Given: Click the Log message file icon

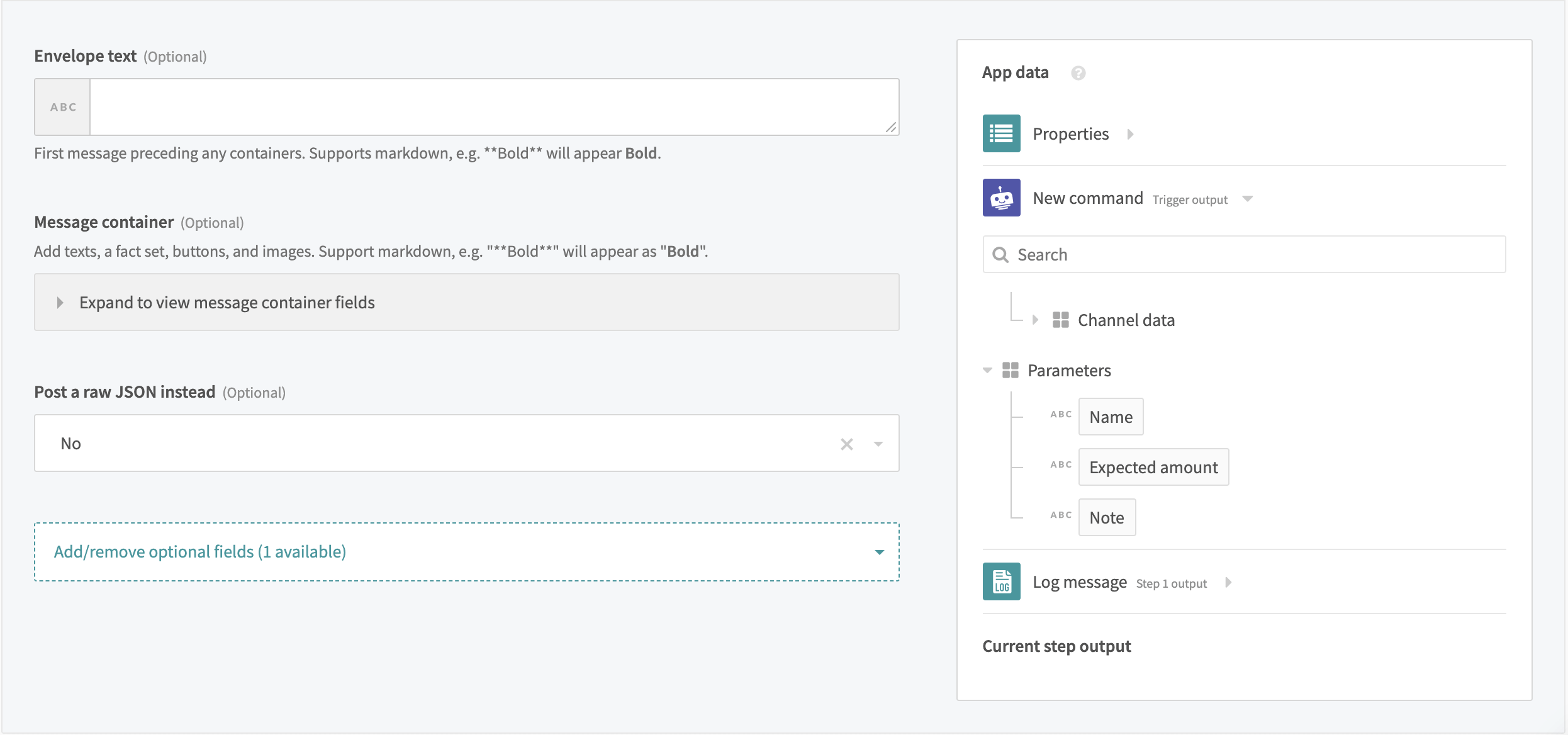Looking at the screenshot, I should 1001,581.
